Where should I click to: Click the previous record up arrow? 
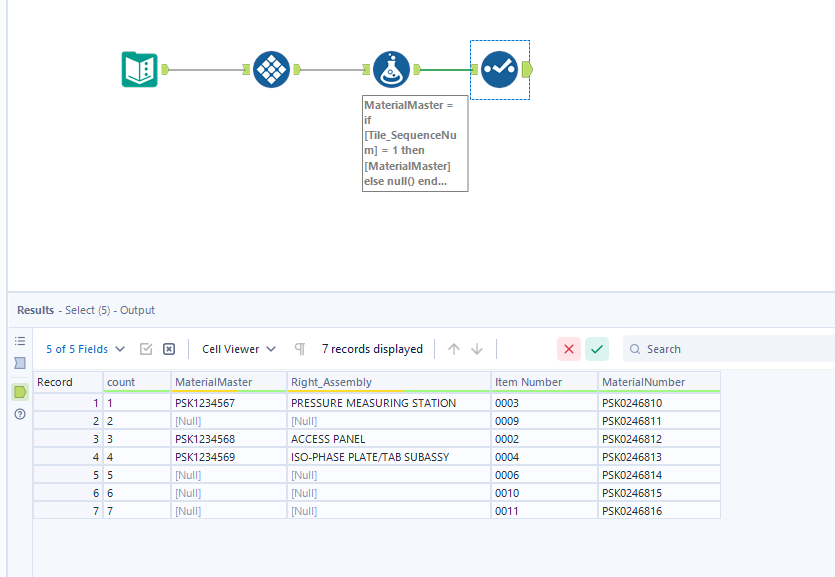(454, 349)
